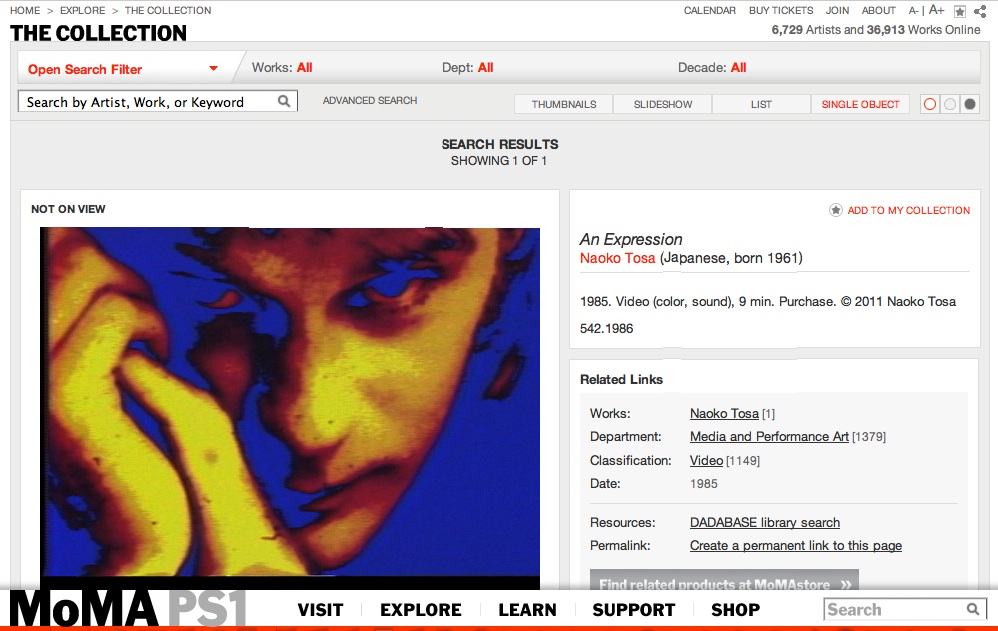This screenshot has width=998, height=631.
Task: Expand the Open Search Filter dropdown arrow
Action: [x=213, y=68]
